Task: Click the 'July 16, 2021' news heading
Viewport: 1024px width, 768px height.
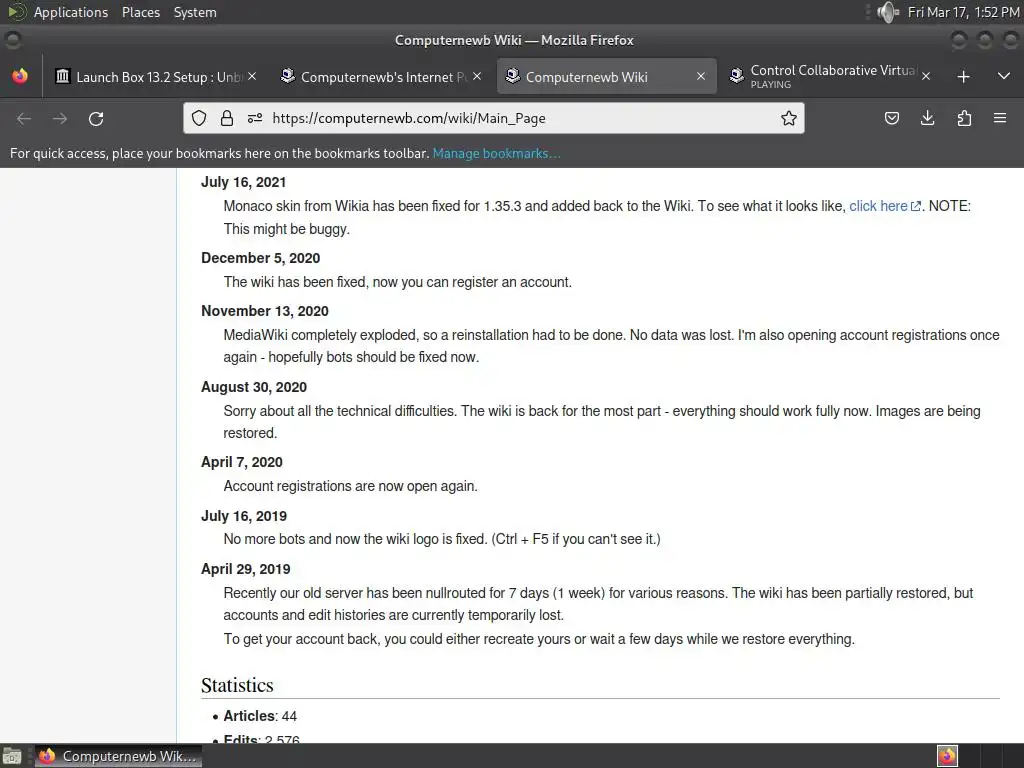Action: click(x=244, y=182)
